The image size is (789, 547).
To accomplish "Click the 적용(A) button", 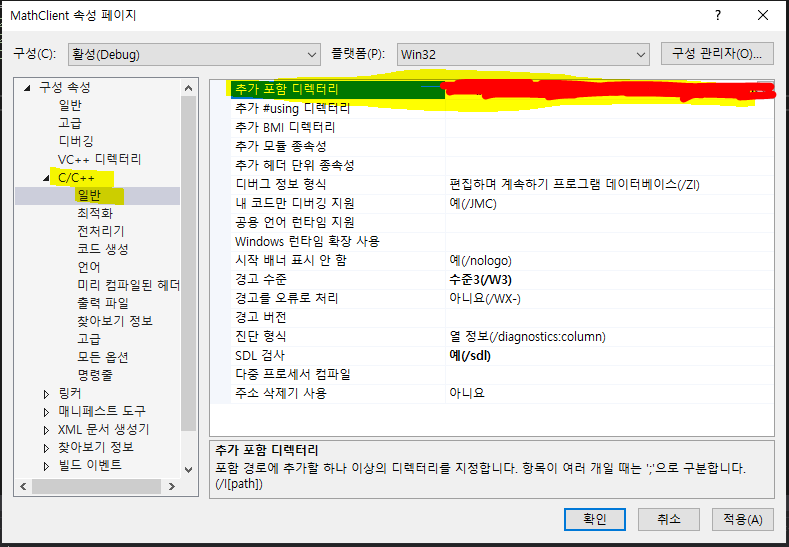I will 743,519.
